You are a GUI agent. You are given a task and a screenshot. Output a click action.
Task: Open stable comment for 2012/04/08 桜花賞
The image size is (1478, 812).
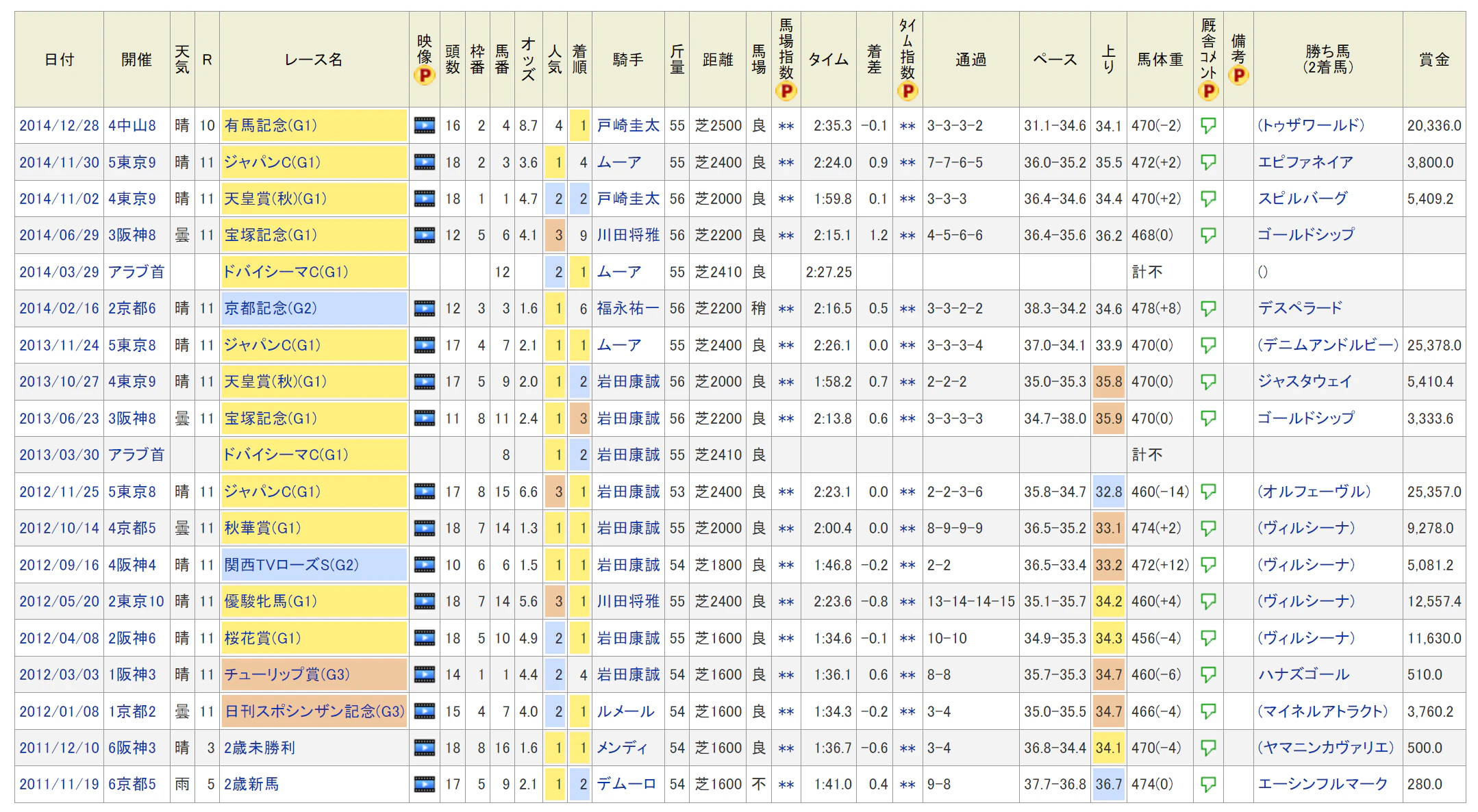coord(1209,639)
